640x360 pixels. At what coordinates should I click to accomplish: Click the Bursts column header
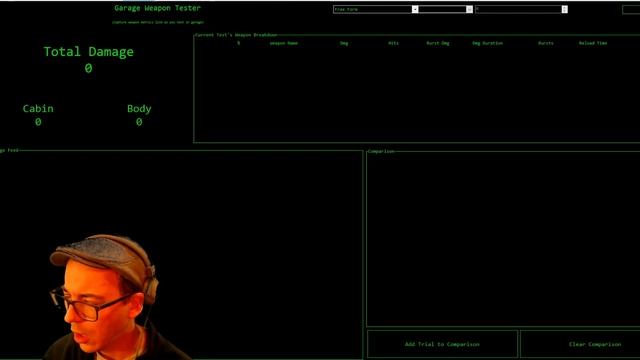click(x=546, y=43)
